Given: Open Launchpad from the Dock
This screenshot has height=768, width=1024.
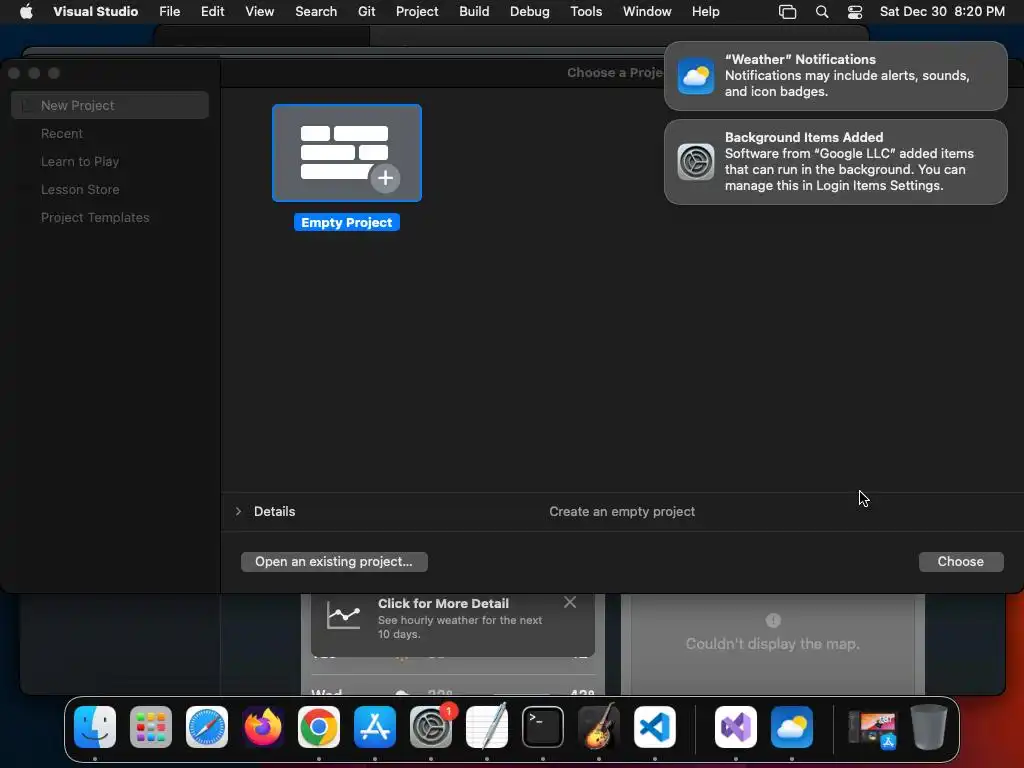Looking at the screenshot, I should click(151, 727).
